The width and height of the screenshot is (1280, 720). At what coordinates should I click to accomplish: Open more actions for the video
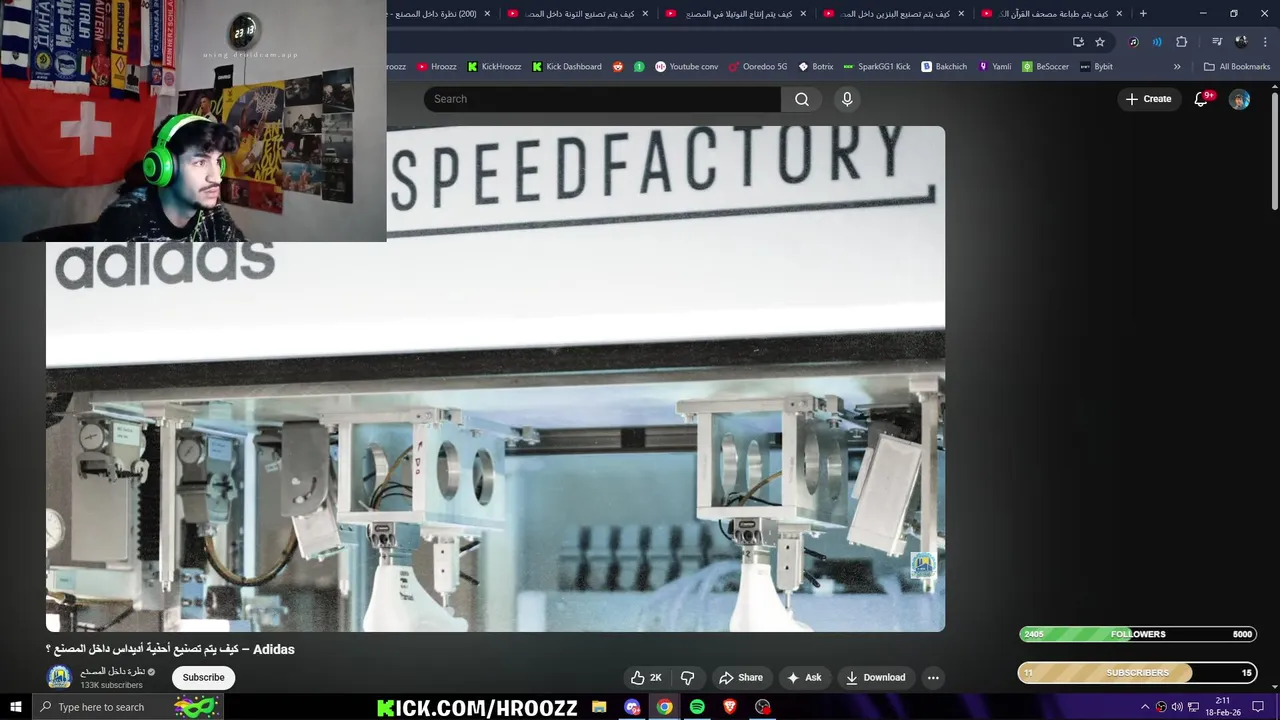pos(933,677)
